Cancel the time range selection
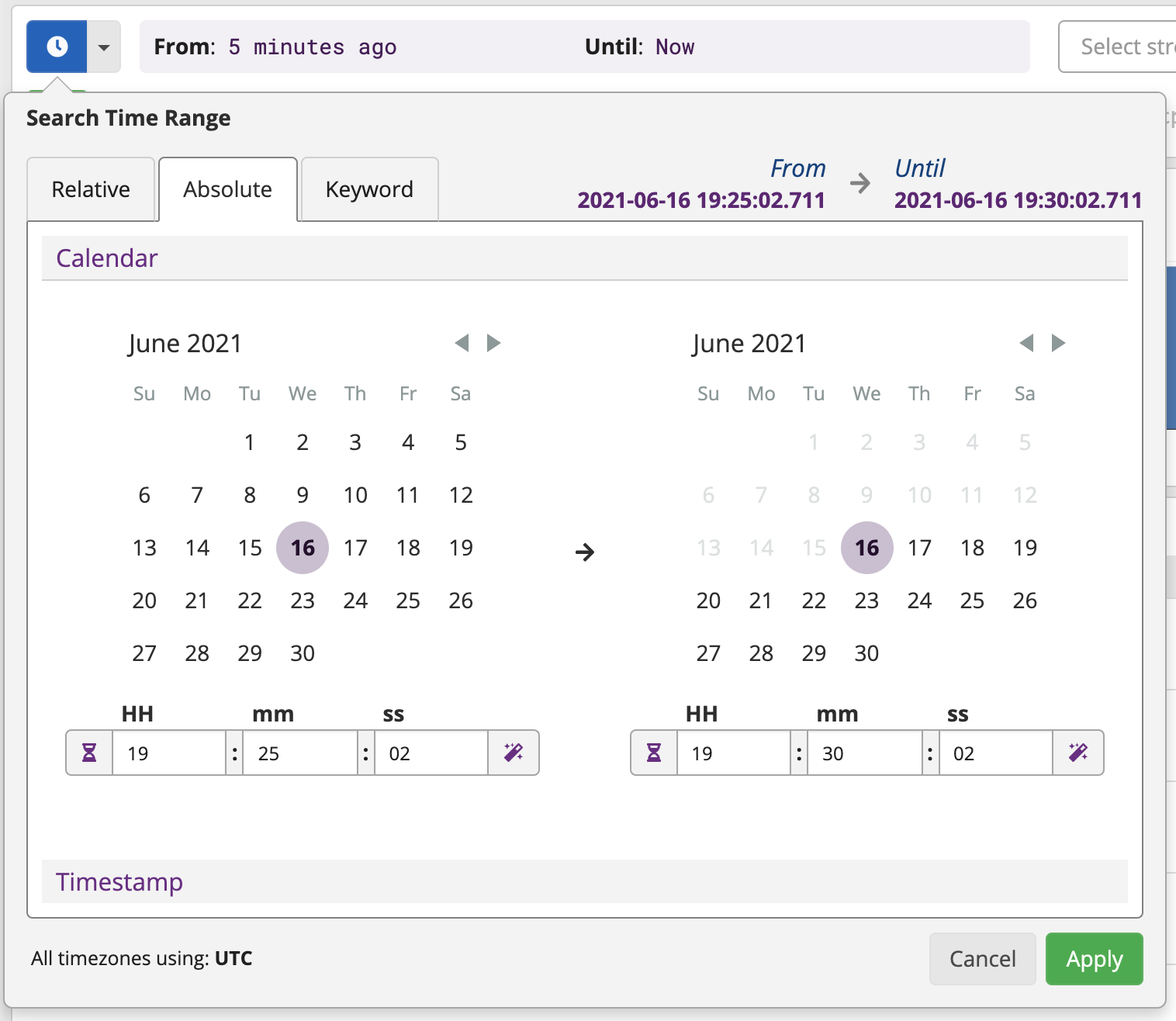 (982, 959)
